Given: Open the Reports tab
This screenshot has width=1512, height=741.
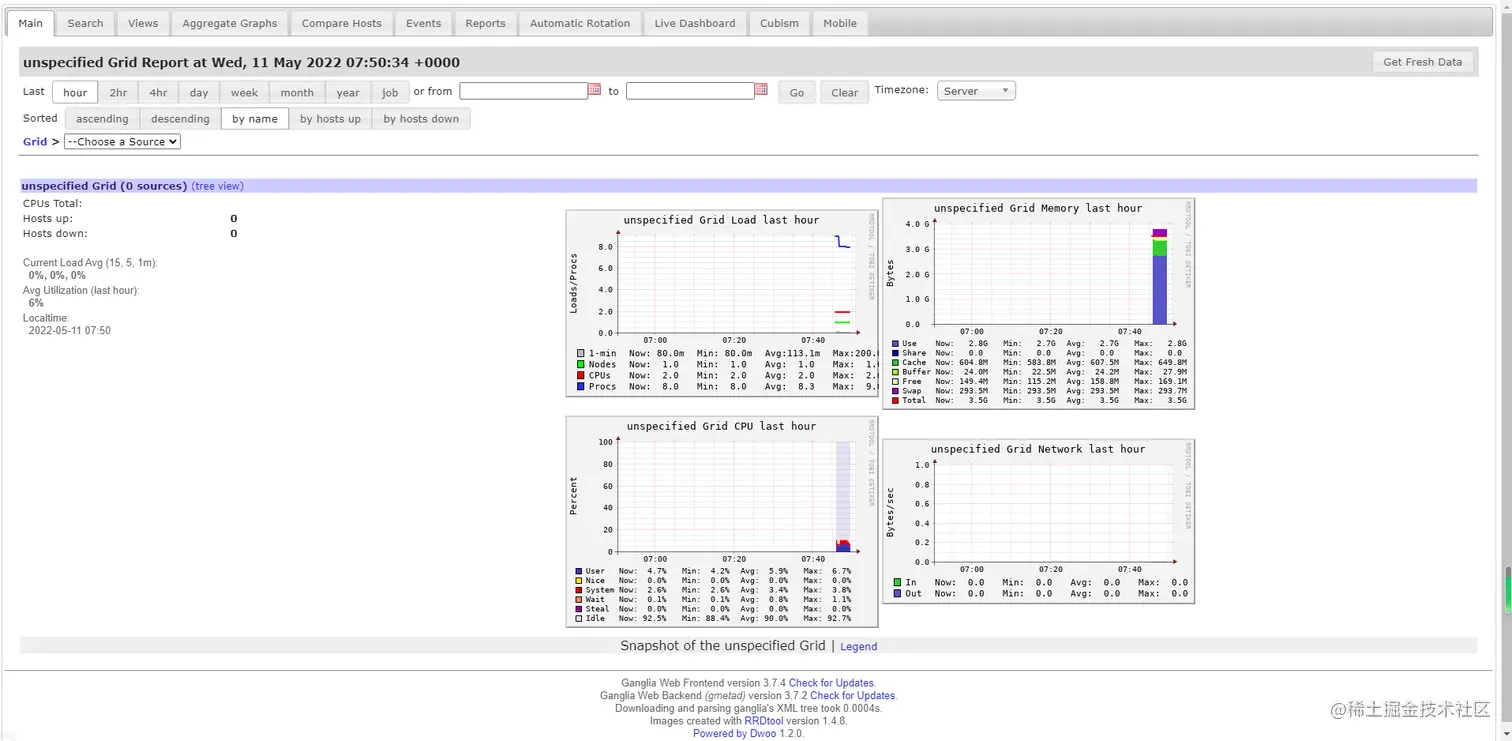Looking at the screenshot, I should [x=485, y=23].
